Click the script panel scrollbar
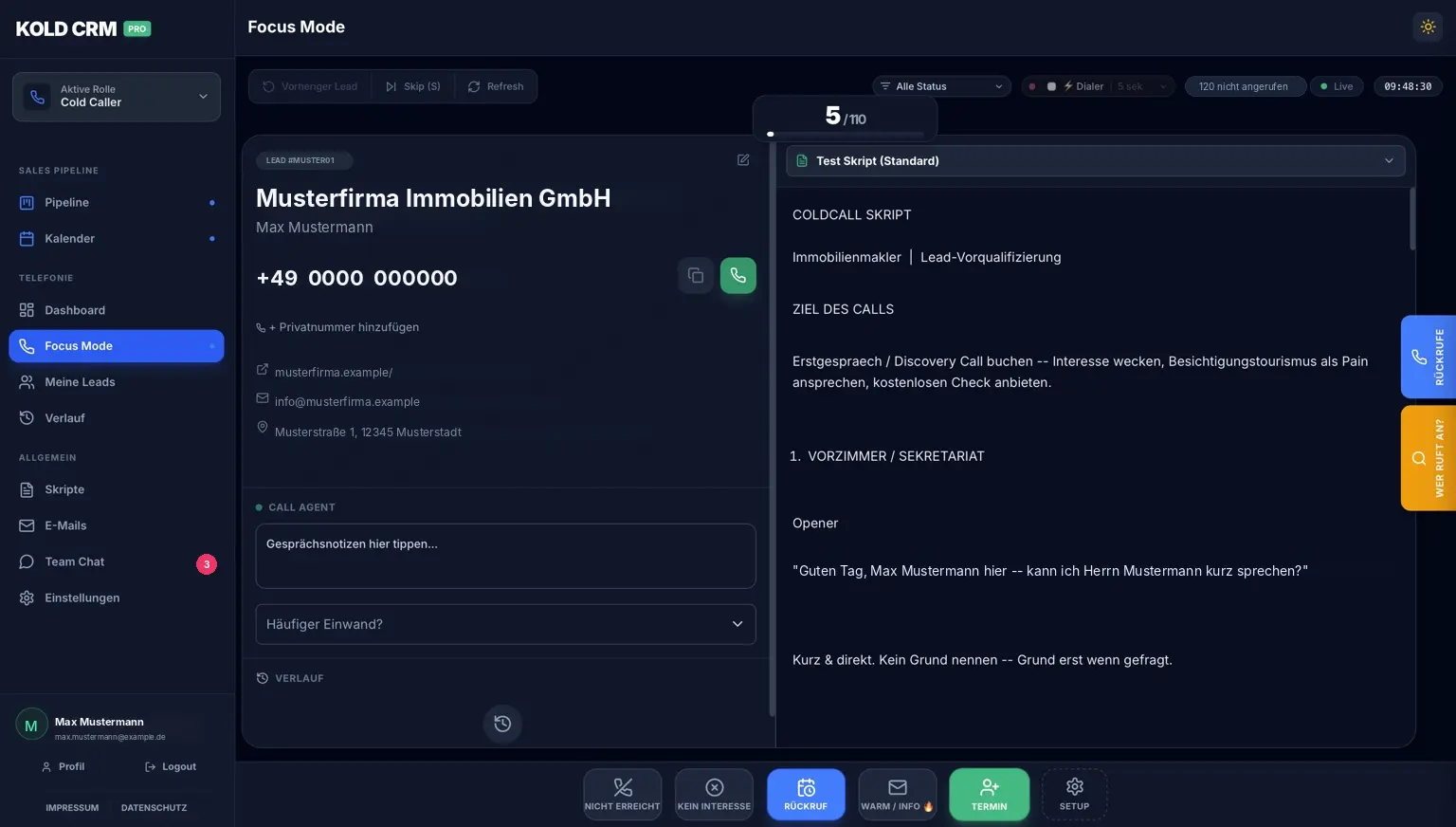The height and width of the screenshot is (827, 1456). (1412, 219)
